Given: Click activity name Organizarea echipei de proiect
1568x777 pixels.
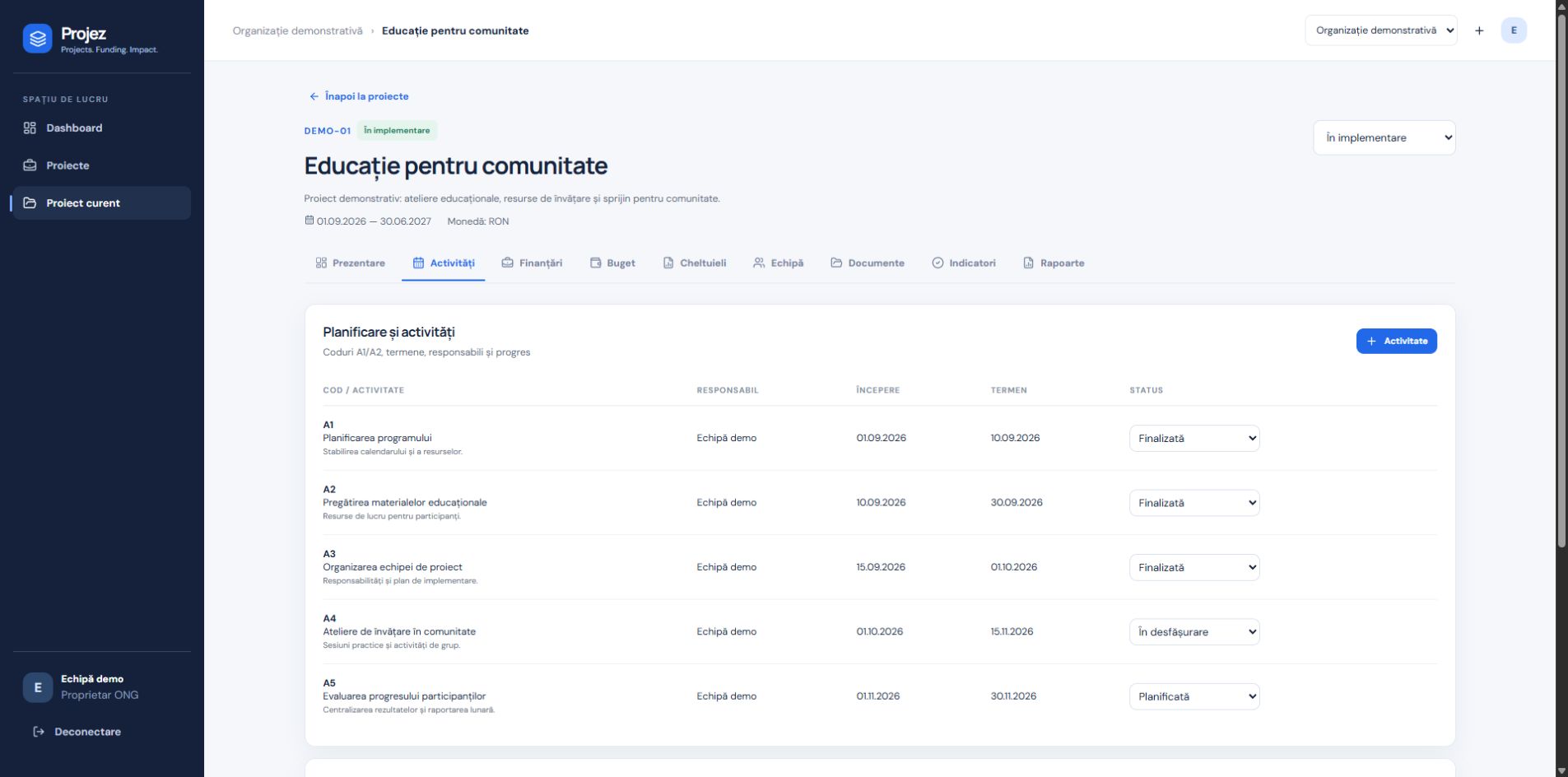Looking at the screenshot, I should pos(393,567).
